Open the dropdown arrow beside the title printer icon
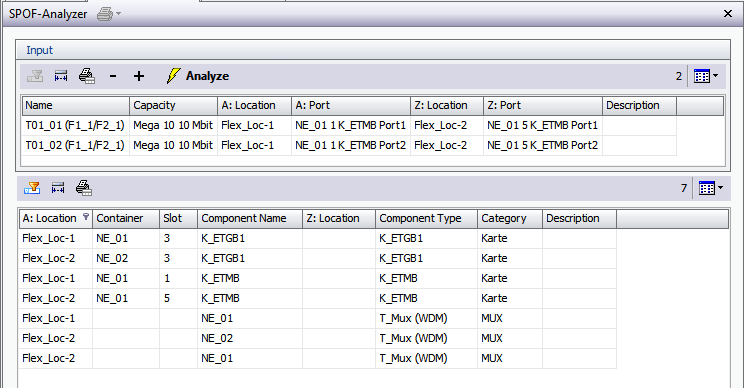 pos(119,14)
